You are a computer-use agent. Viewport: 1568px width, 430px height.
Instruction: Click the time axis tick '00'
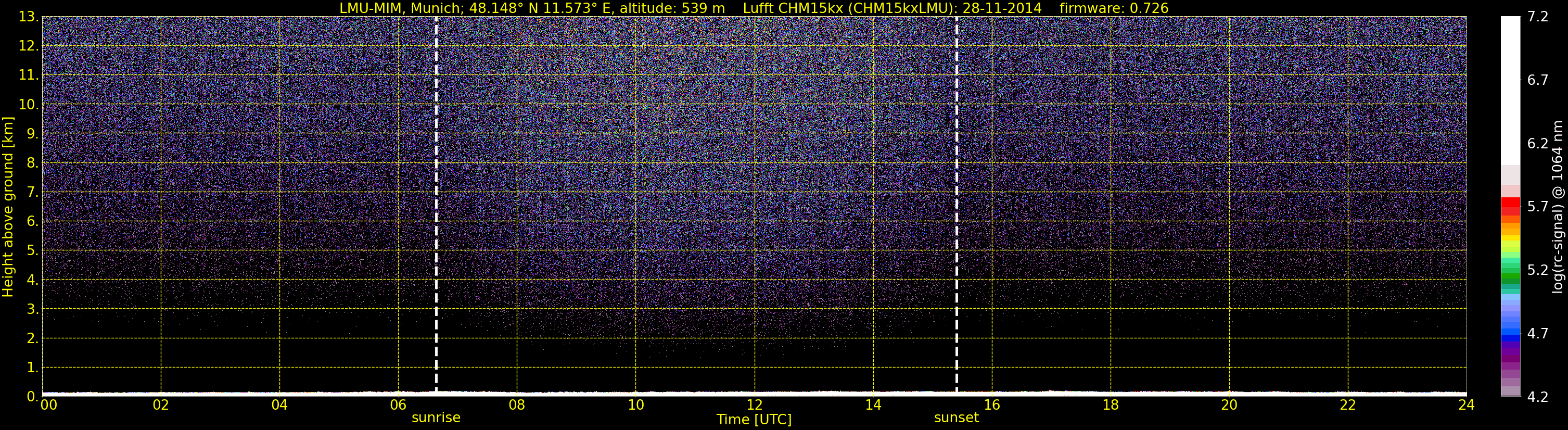(49, 405)
